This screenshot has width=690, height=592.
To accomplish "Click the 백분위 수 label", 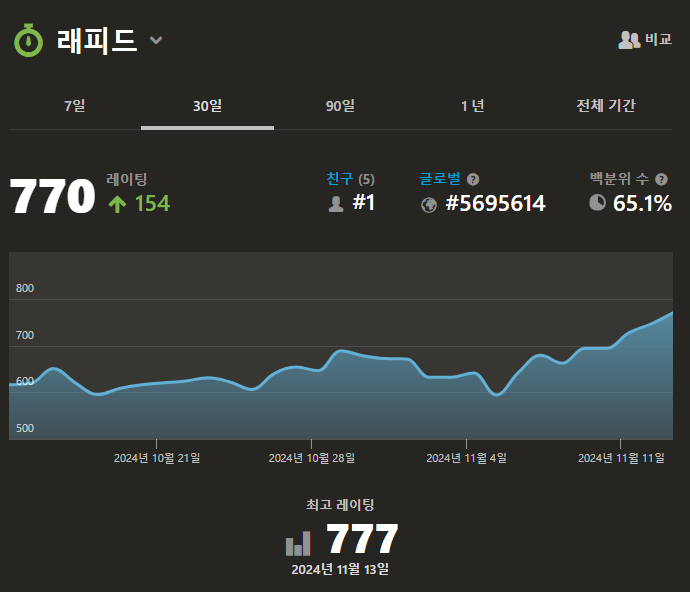I will coord(619,179).
